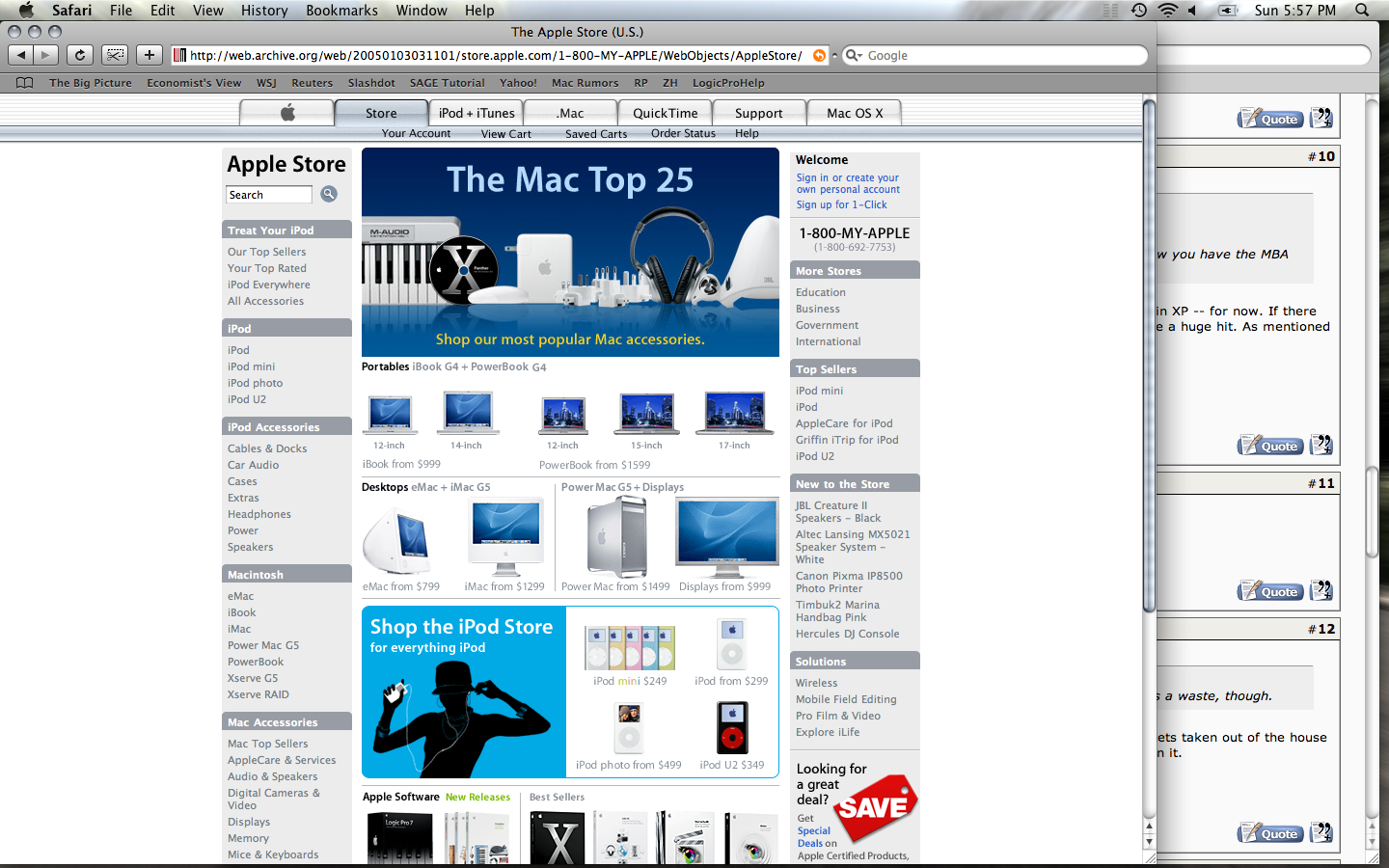The image size is (1389, 868).
Task: Open the Apple menu in the menu bar
Action: [26, 11]
